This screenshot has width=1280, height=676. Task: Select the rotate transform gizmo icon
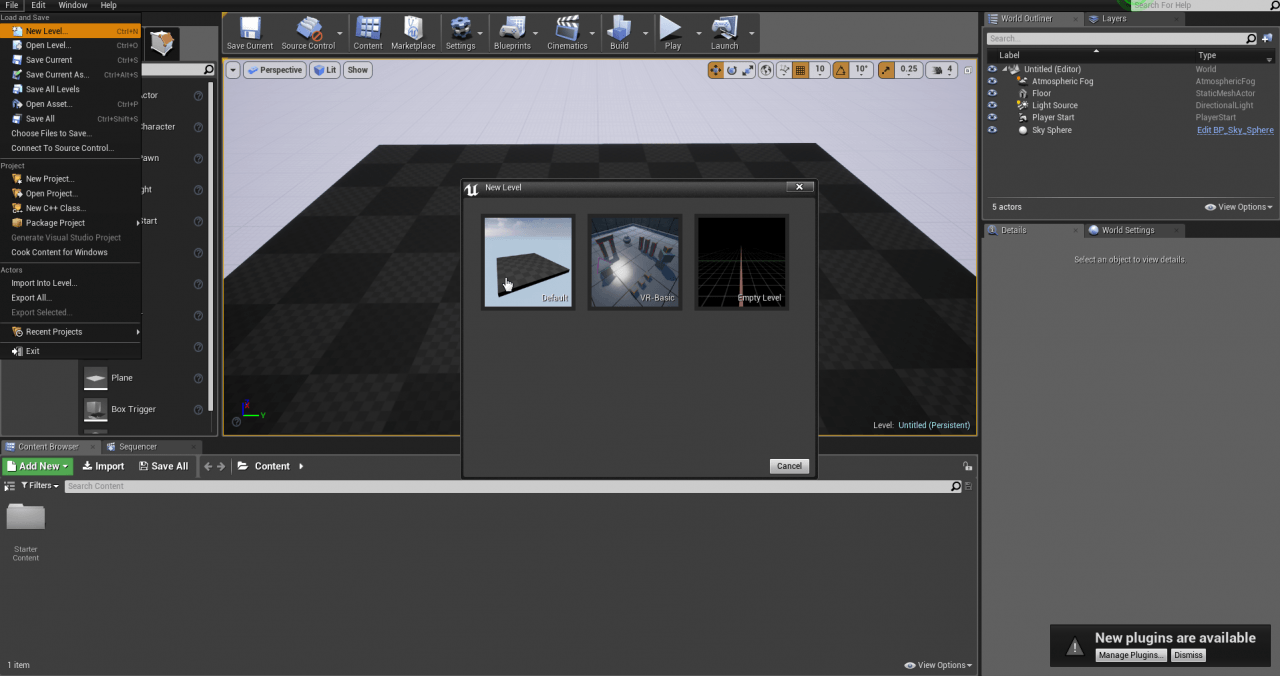click(732, 70)
